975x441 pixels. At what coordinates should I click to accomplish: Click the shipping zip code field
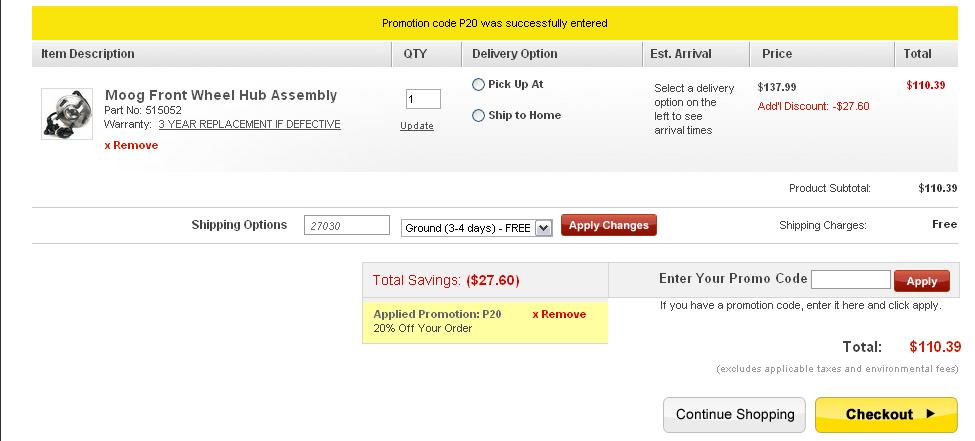click(x=347, y=225)
